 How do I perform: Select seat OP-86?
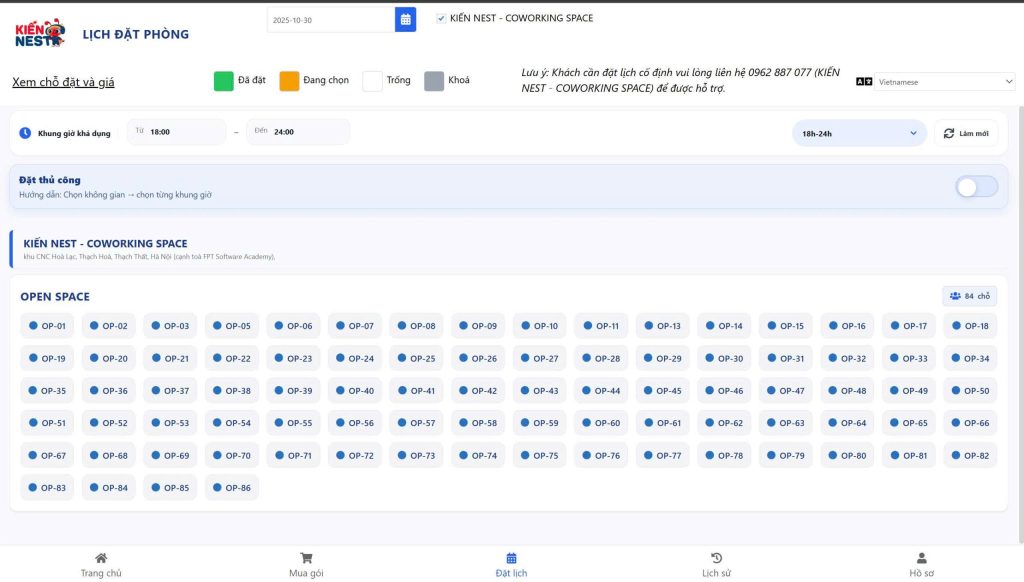click(x=232, y=487)
